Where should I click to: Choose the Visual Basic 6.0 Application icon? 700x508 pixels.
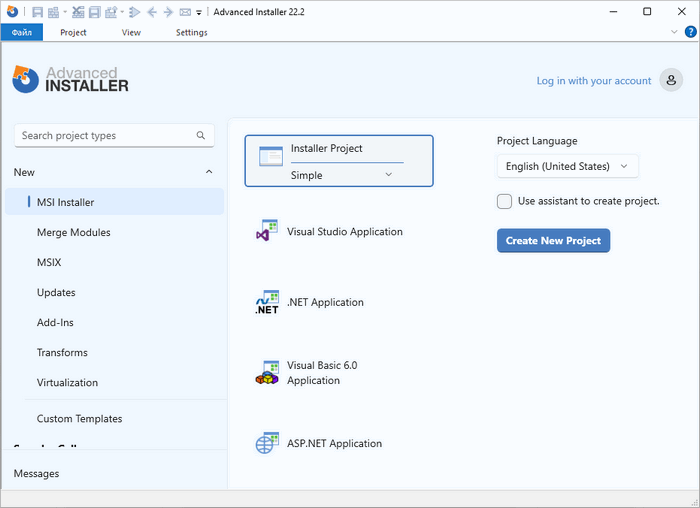pyautogui.click(x=267, y=373)
